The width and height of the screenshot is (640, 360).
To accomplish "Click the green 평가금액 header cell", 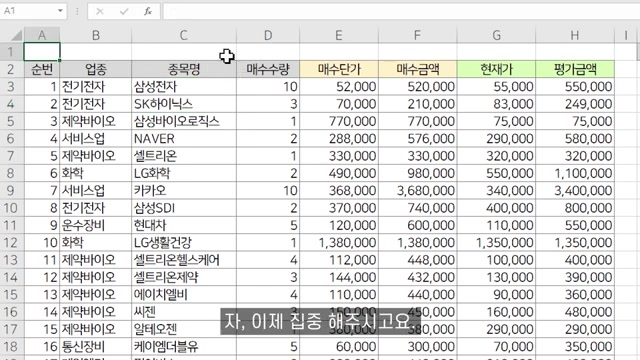I will coord(575,69).
